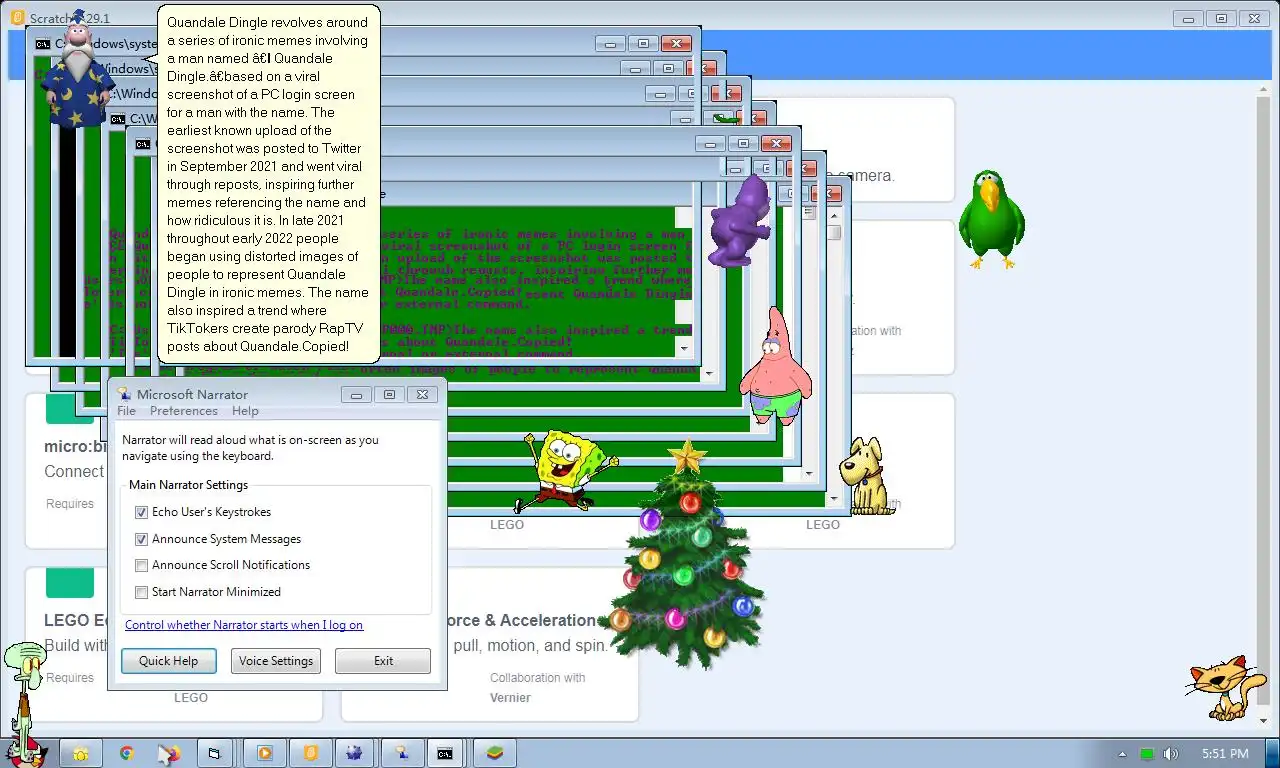Enable Announce Scroll Notifications
1280x768 pixels.
pyautogui.click(x=141, y=565)
